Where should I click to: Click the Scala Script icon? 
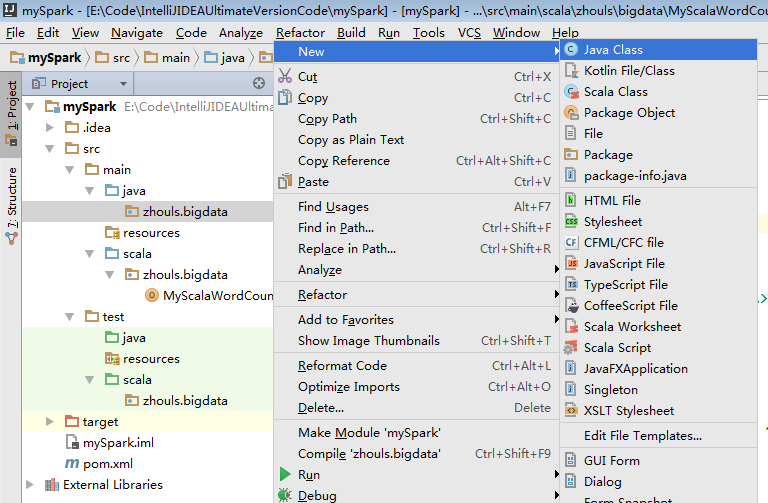[570, 348]
